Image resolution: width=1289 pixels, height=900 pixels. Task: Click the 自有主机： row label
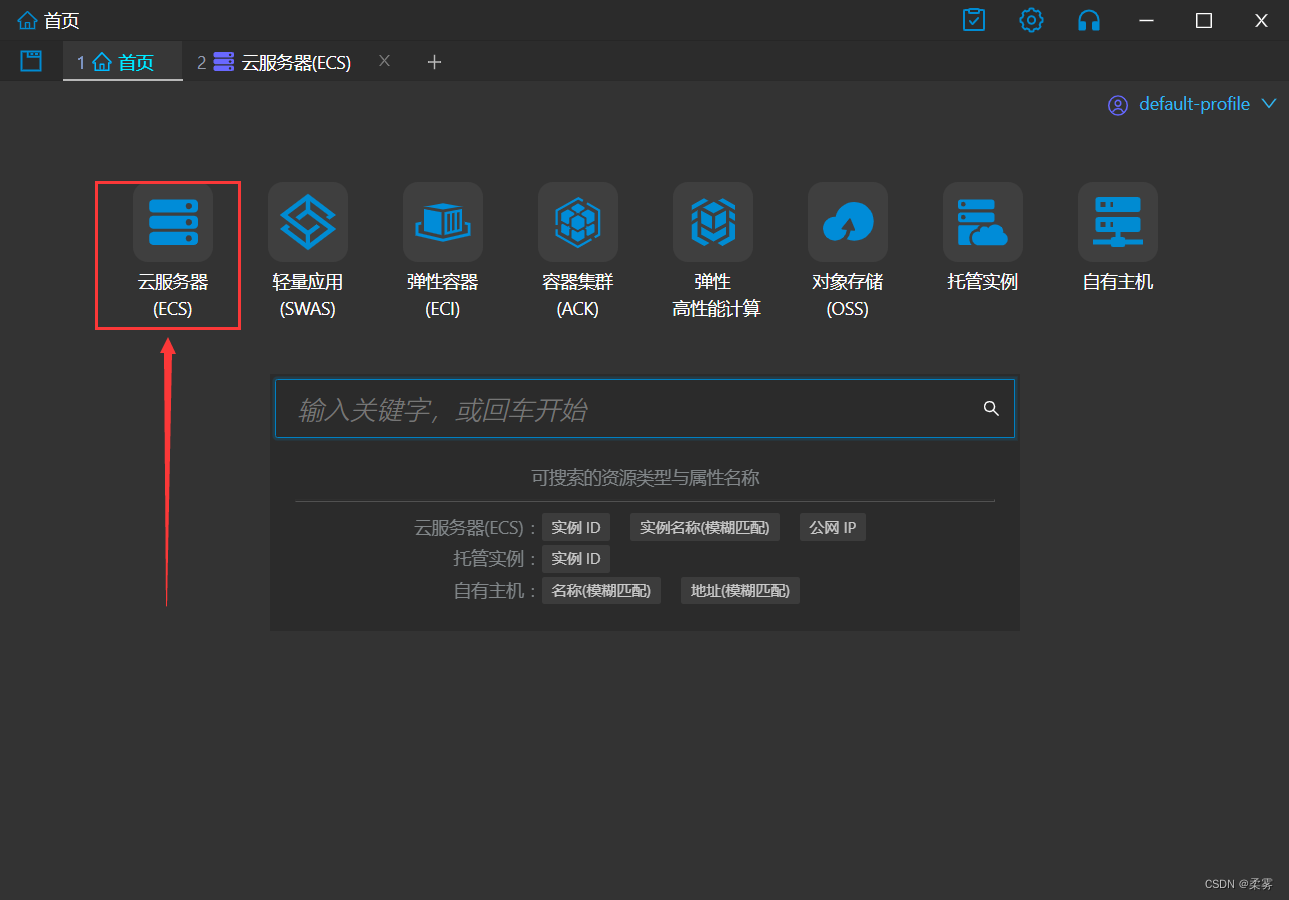tap(496, 591)
